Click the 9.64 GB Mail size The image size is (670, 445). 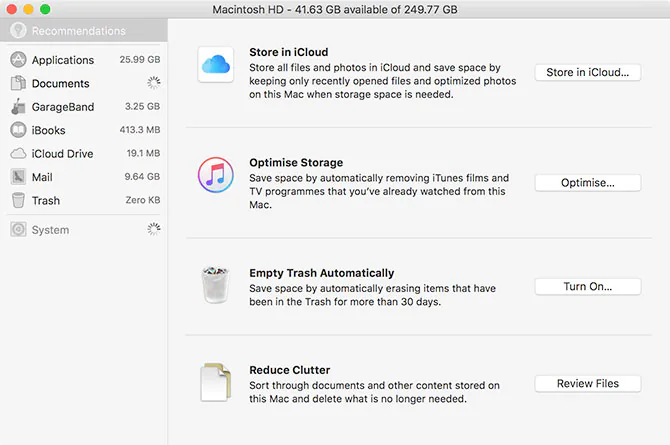click(x=142, y=176)
